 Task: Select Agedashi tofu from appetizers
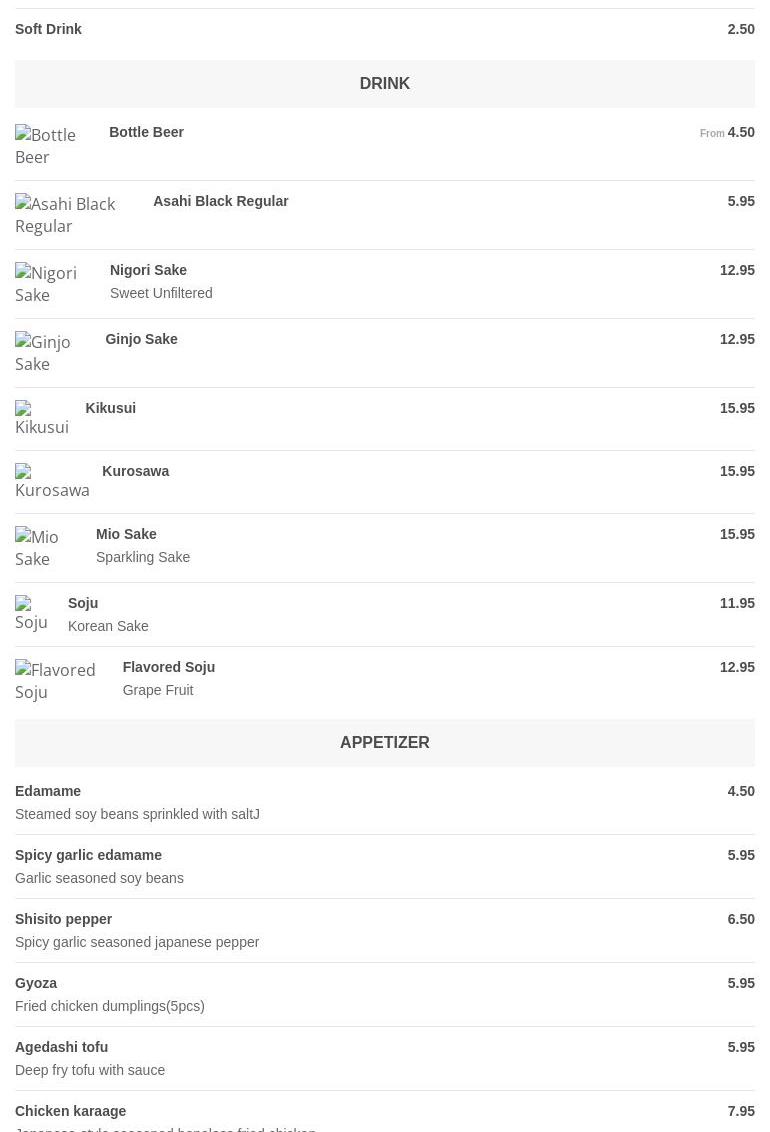pos(61,1047)
